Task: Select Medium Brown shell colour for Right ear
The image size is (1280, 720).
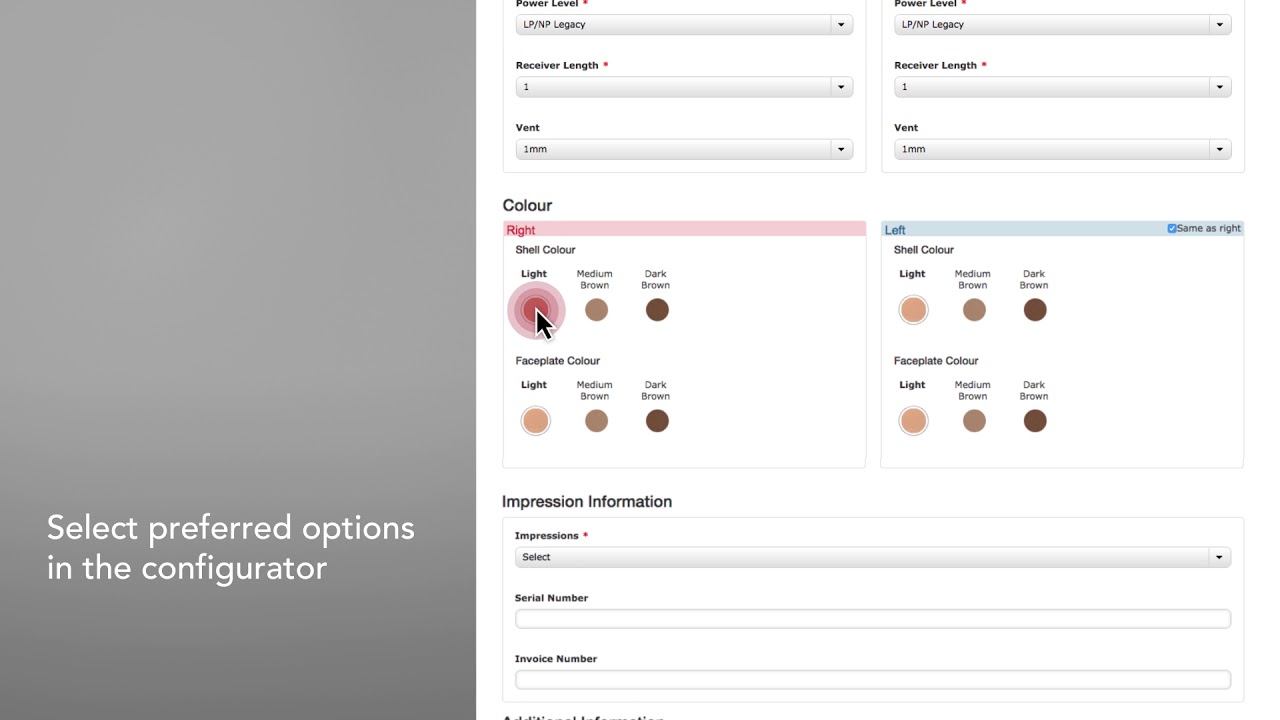Action: 596,310
